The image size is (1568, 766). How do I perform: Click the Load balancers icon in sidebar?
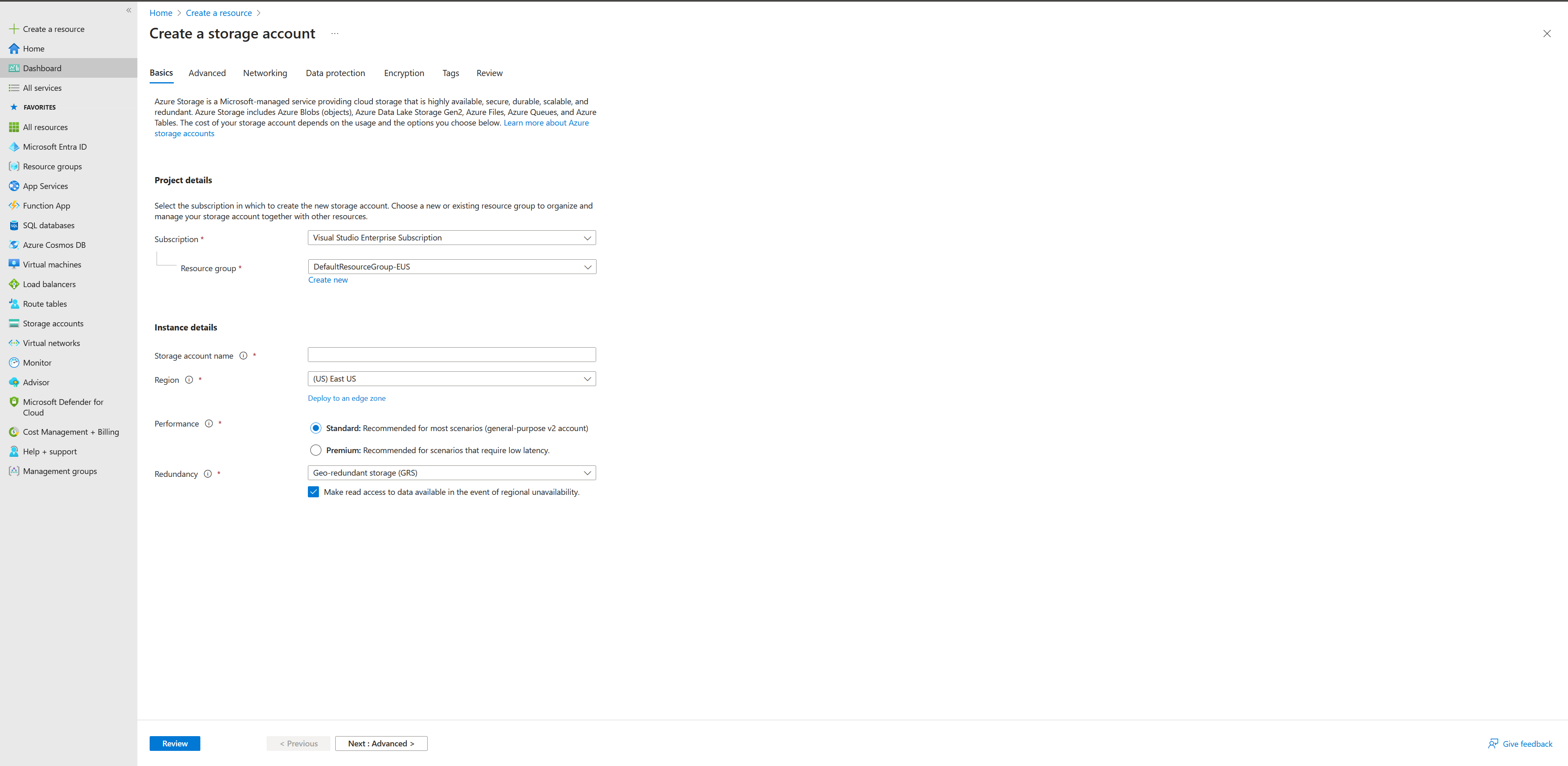(x=14, y=284)
